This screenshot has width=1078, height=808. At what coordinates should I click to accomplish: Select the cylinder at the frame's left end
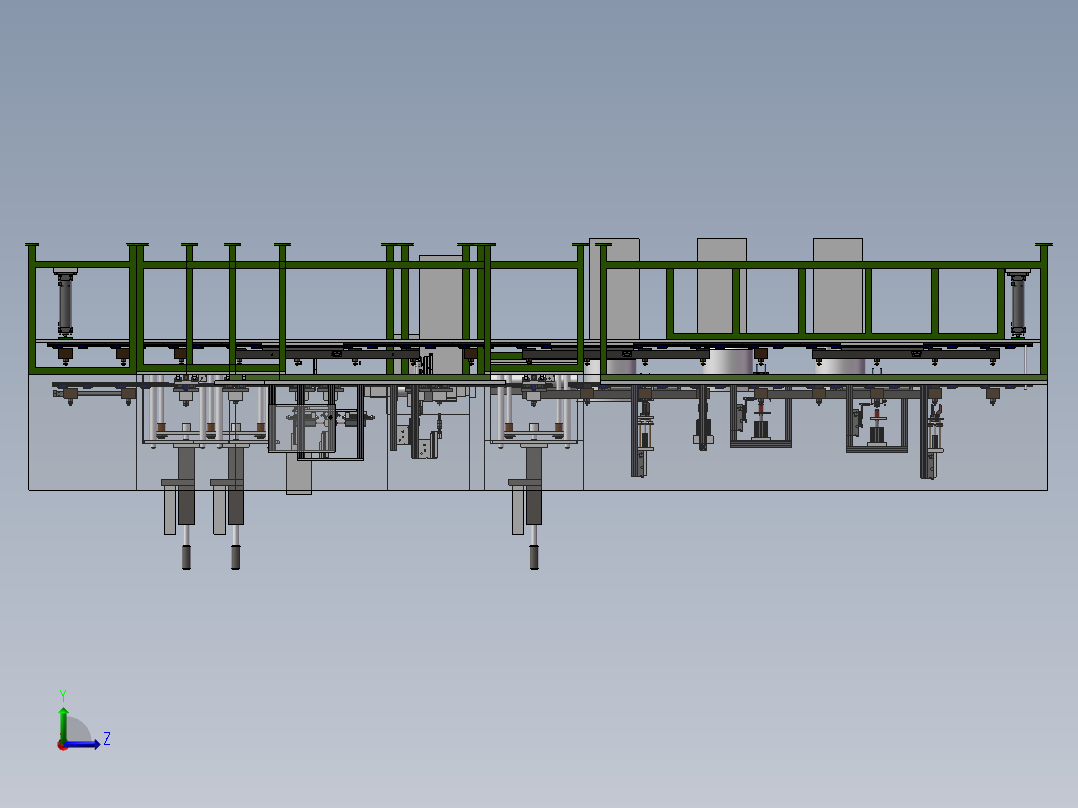[x=65, y=303]
